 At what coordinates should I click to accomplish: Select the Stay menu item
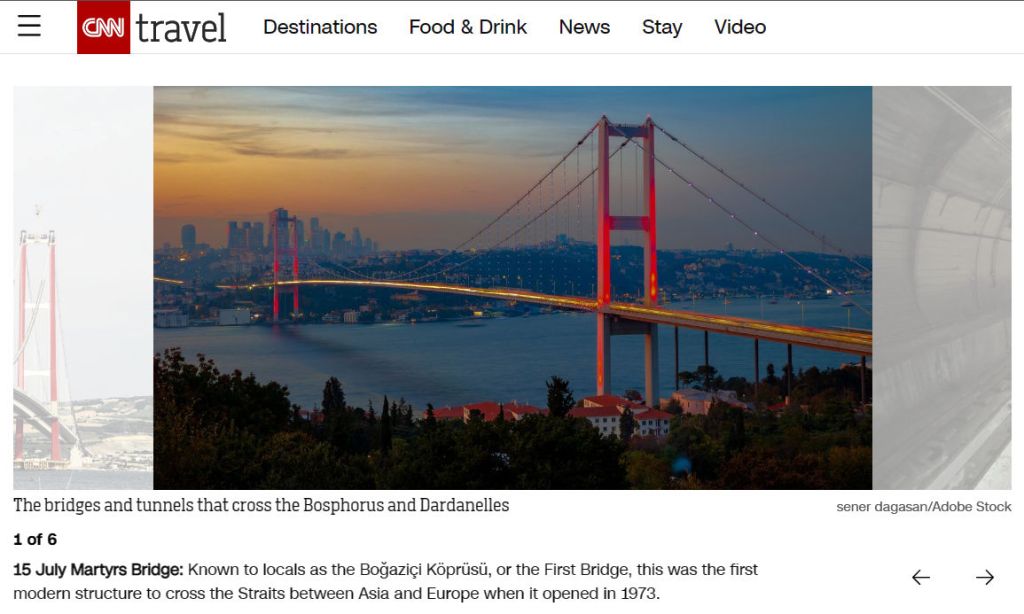[x=662, y=27]
